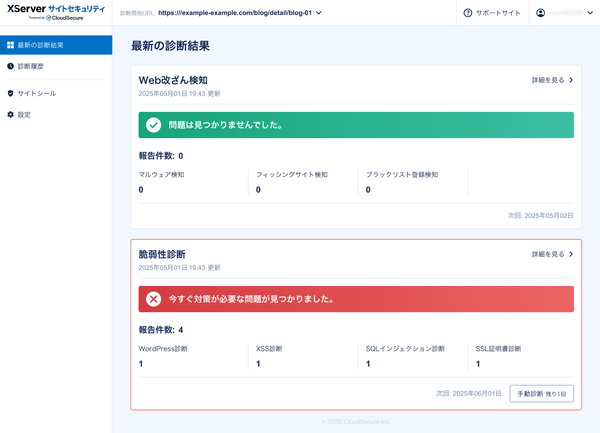Click the サイトシール shield icon

pyautogui.click(x=10, y=93)
